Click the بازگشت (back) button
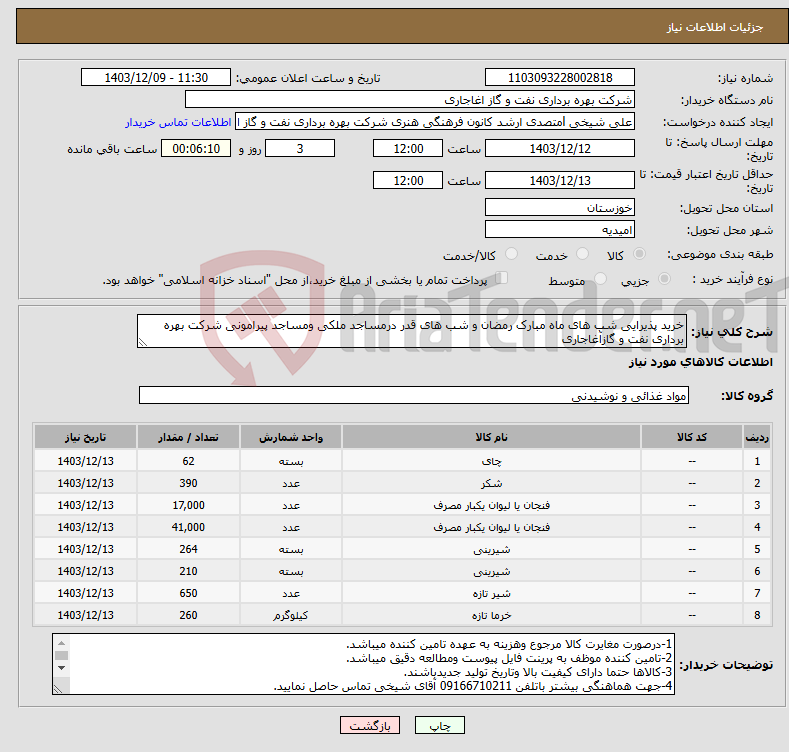Viewport: 789px width, 752px height. [x=370, y=725]
